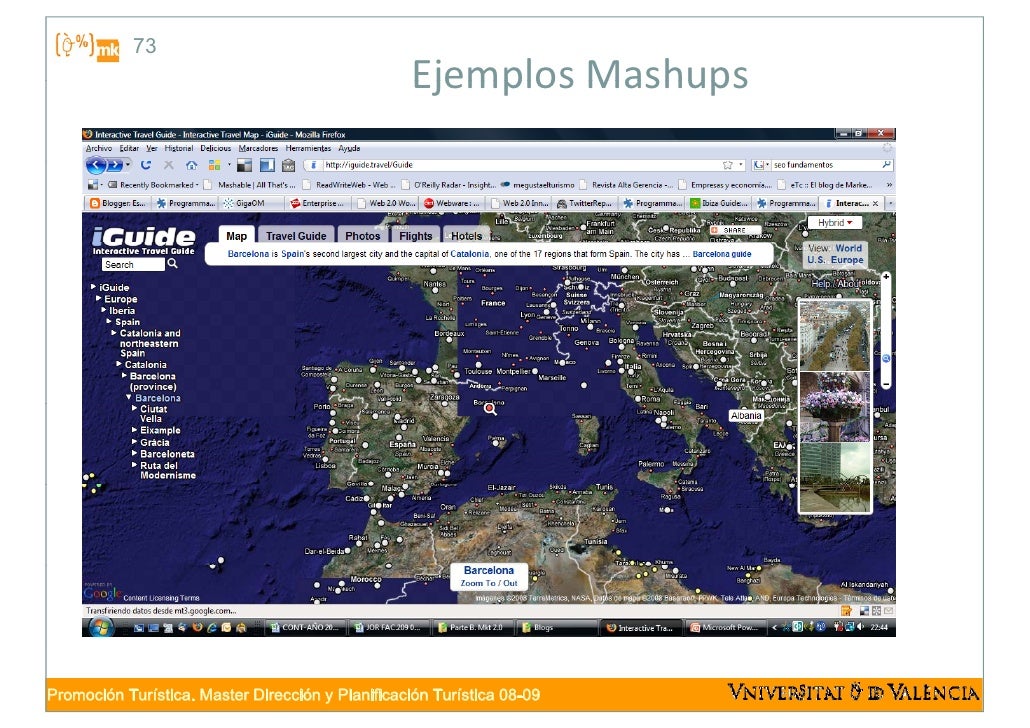Go forward with the forward arrow
The width and height of the screenshot is (1030, 728).
[114, 165]
